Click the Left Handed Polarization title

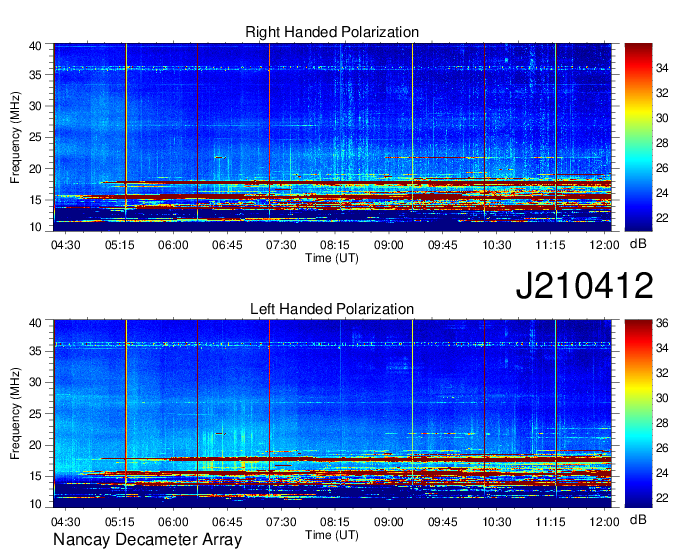pyautogui.click(x=332, y=309)
